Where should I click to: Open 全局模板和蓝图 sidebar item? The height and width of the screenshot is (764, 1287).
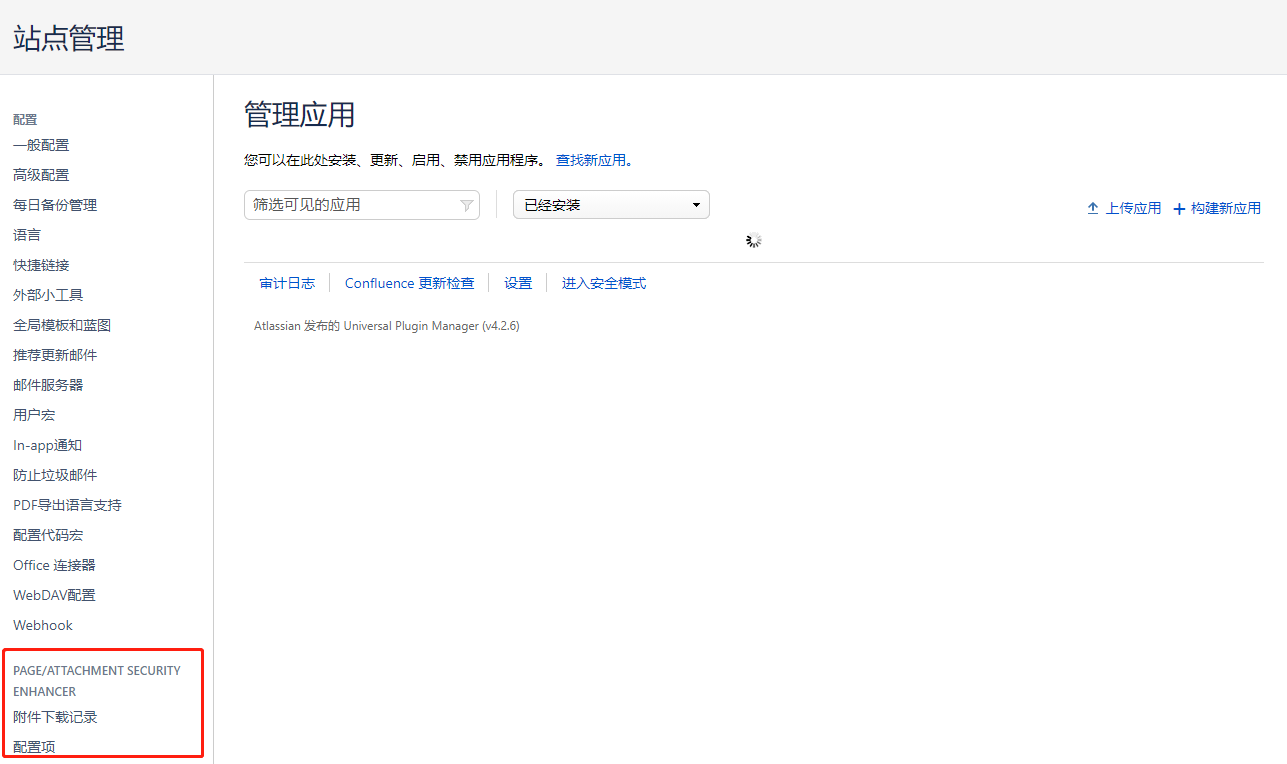pos(62,325)
